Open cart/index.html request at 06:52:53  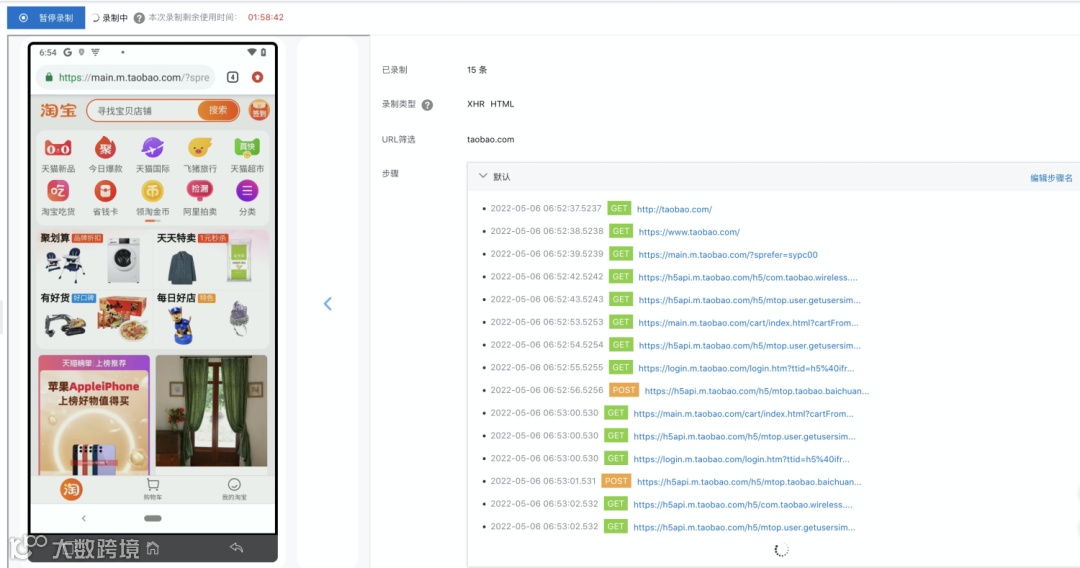click(x=748, y=323)
